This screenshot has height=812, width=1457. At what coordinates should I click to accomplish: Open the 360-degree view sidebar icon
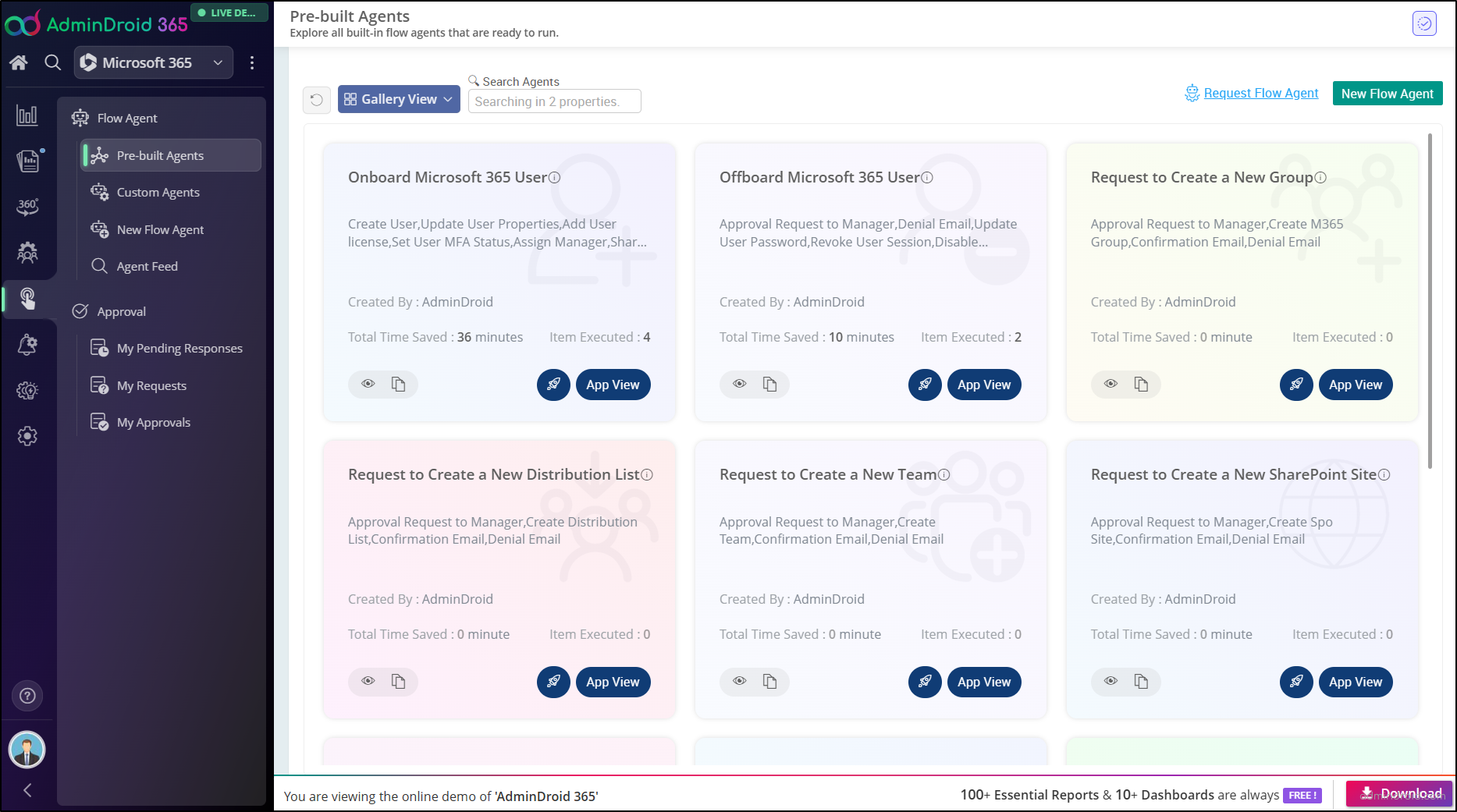click(27, 207)
